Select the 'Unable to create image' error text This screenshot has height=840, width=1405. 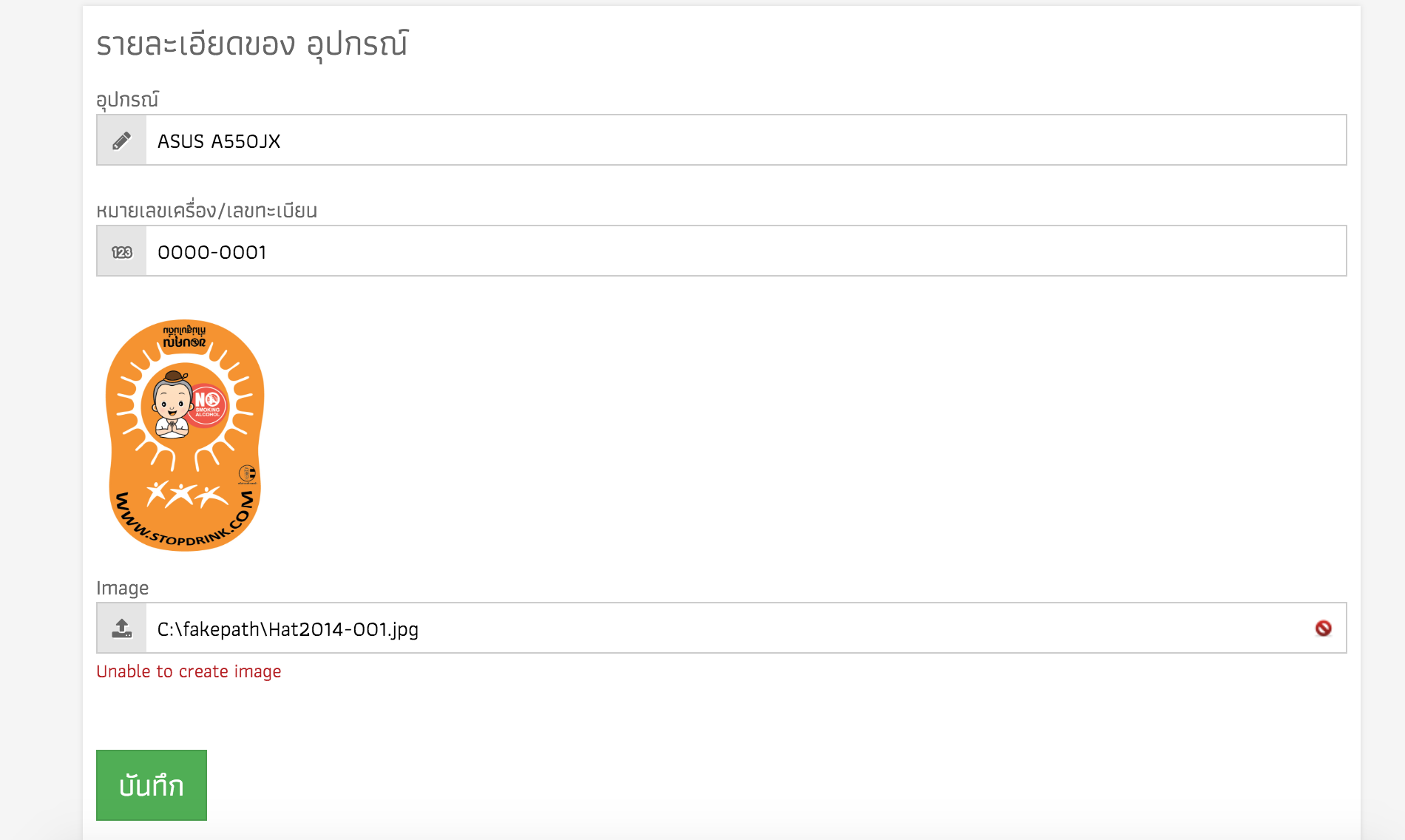coord(189,671)
